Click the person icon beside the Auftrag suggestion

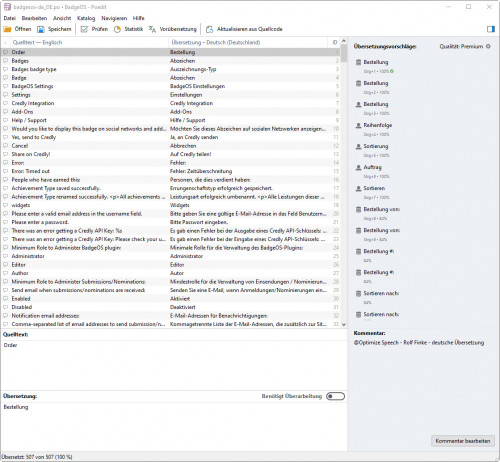[359, 167]
